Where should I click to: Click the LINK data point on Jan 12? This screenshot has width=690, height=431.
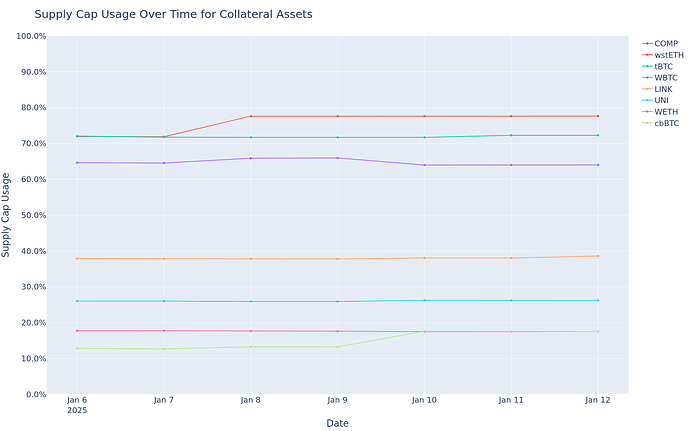(x=598, y=256)
